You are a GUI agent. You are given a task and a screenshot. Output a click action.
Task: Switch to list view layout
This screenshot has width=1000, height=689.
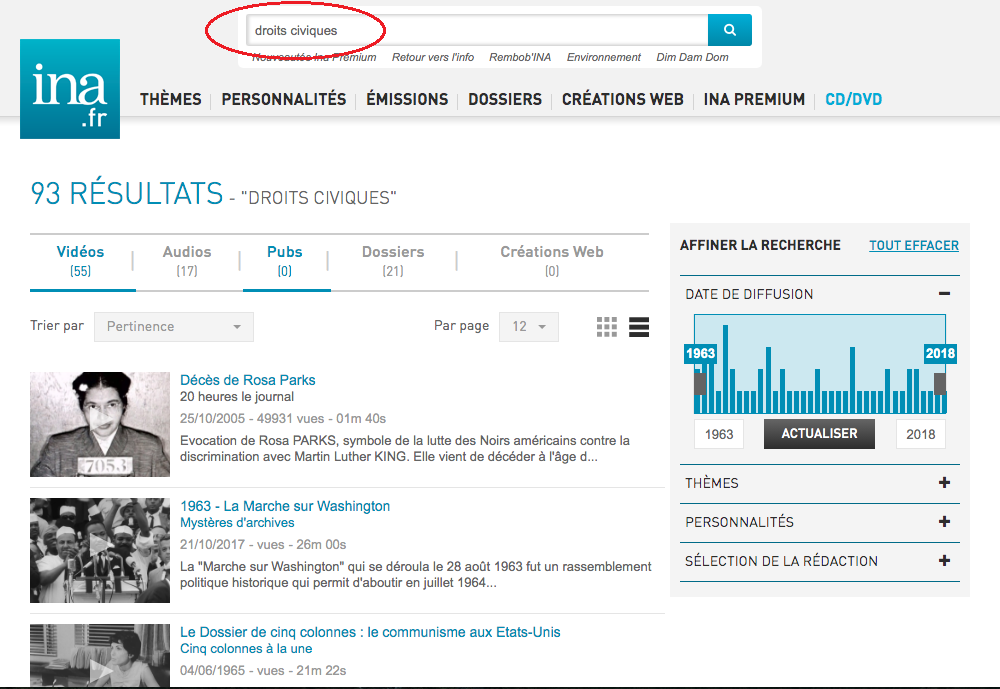pos(638,327)
